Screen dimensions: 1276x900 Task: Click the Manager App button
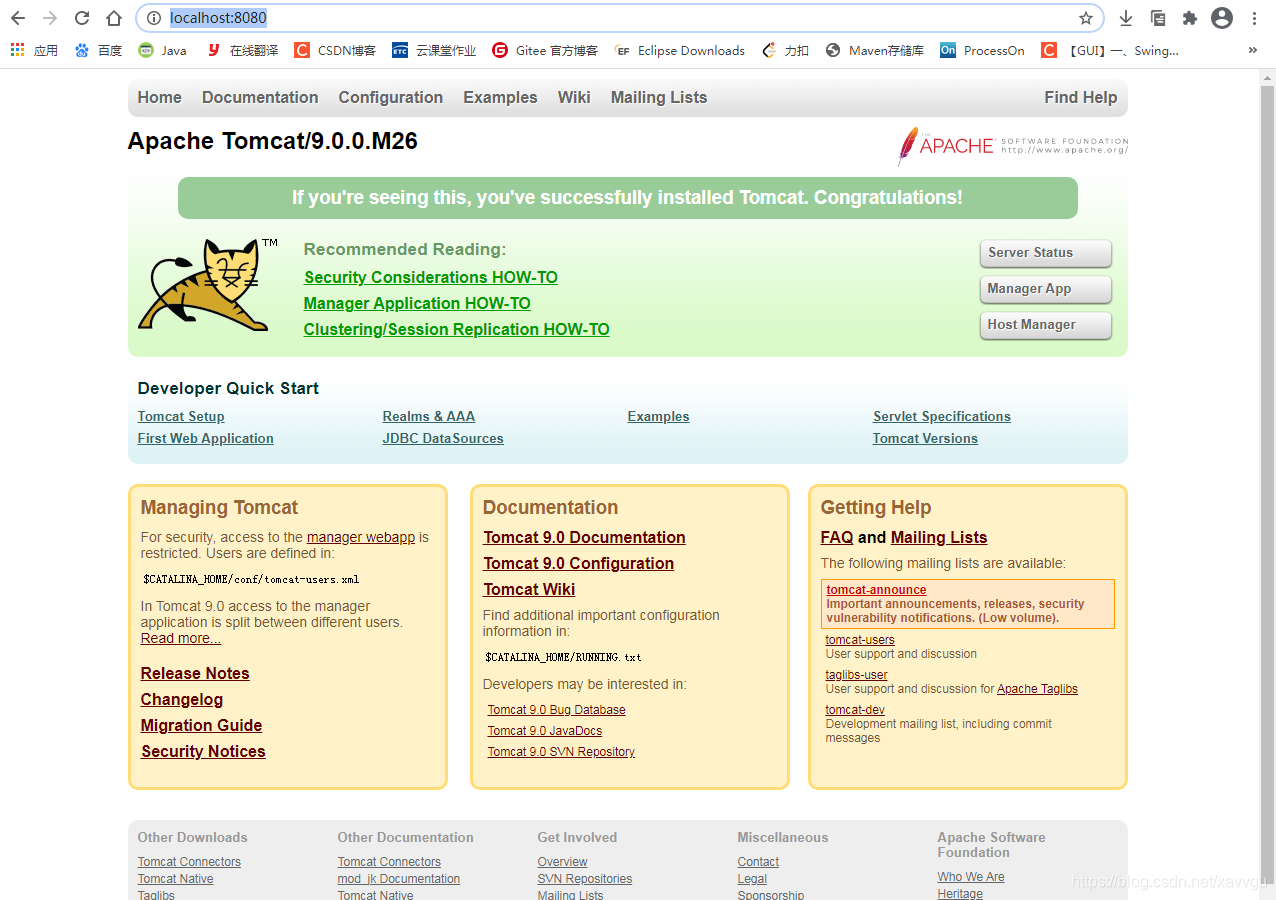click(1046, 289)
